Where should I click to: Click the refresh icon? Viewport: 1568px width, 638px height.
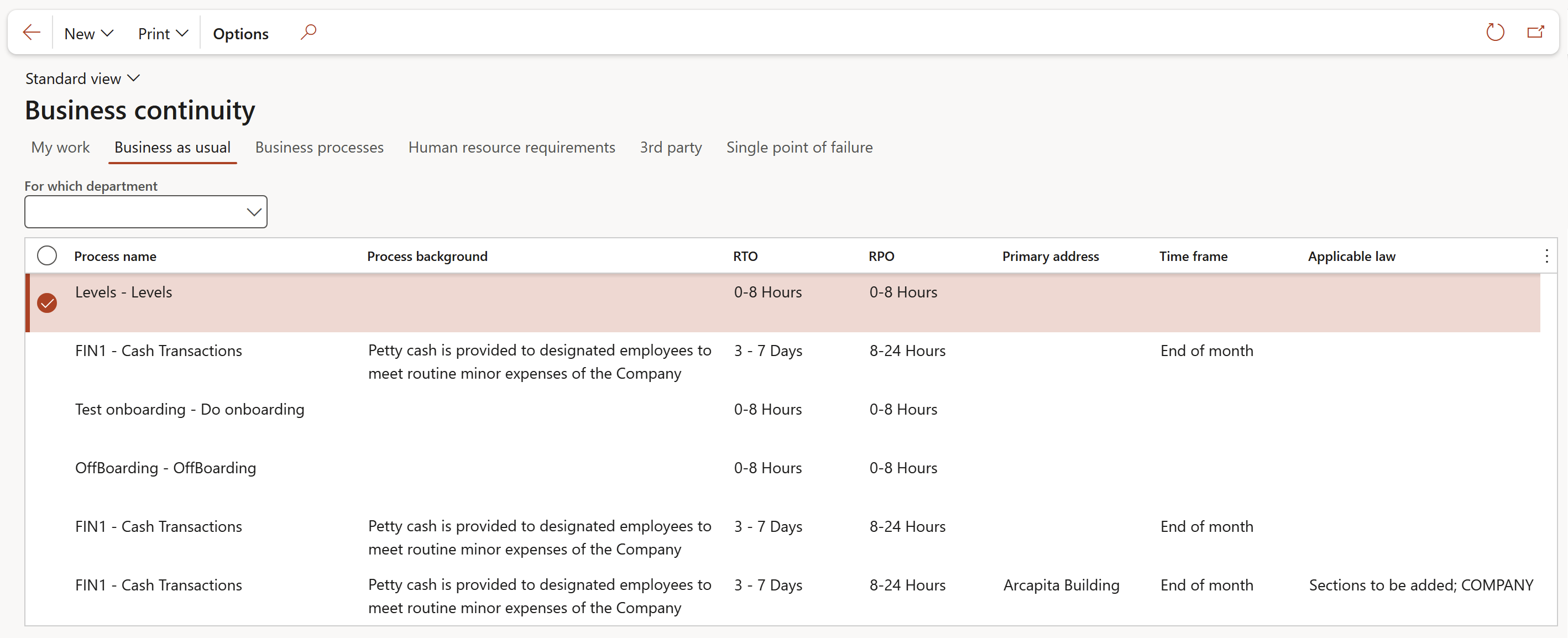click(x=1495, y=32)
